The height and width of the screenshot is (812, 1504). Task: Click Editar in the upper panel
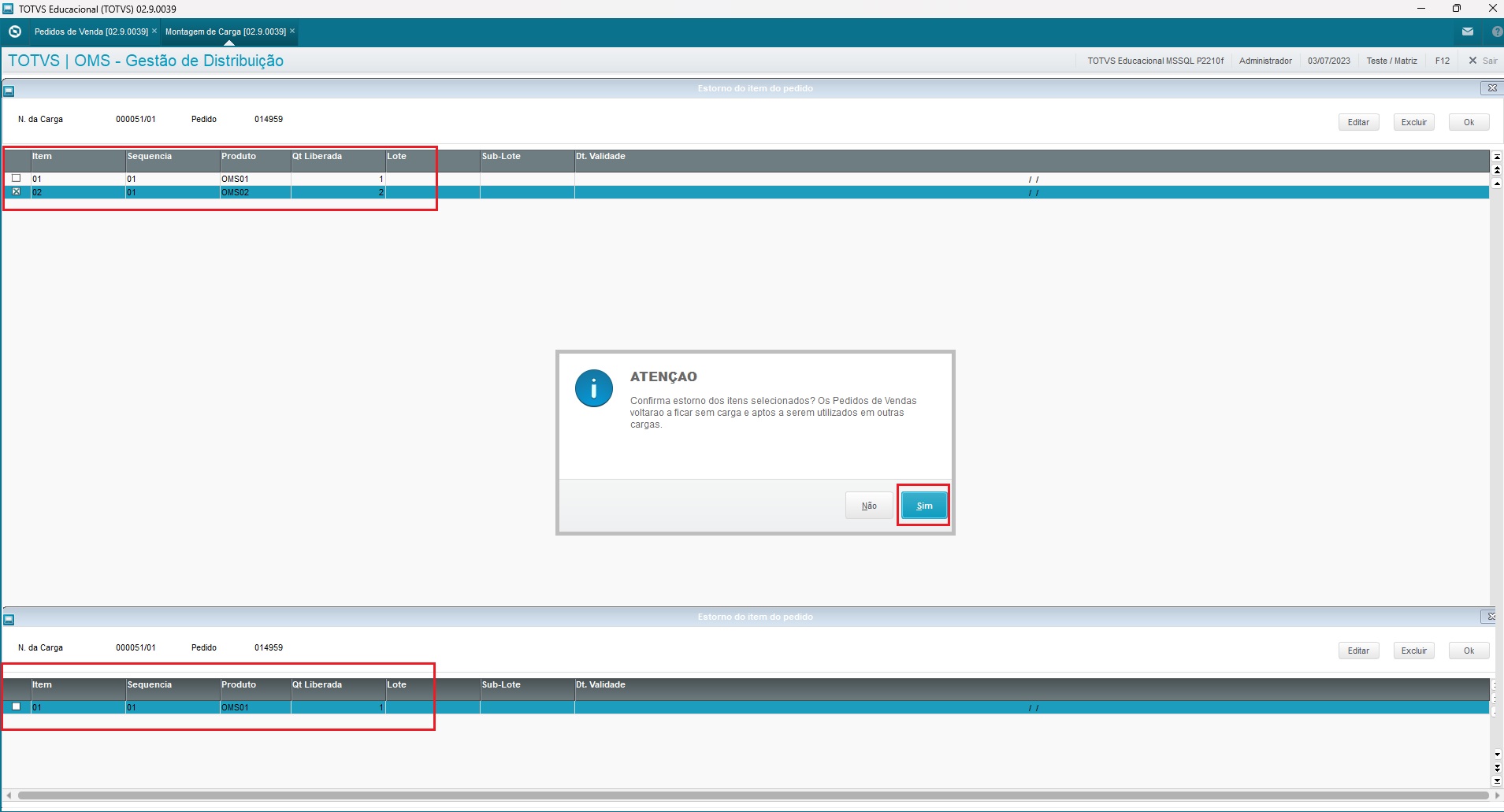1358,122
